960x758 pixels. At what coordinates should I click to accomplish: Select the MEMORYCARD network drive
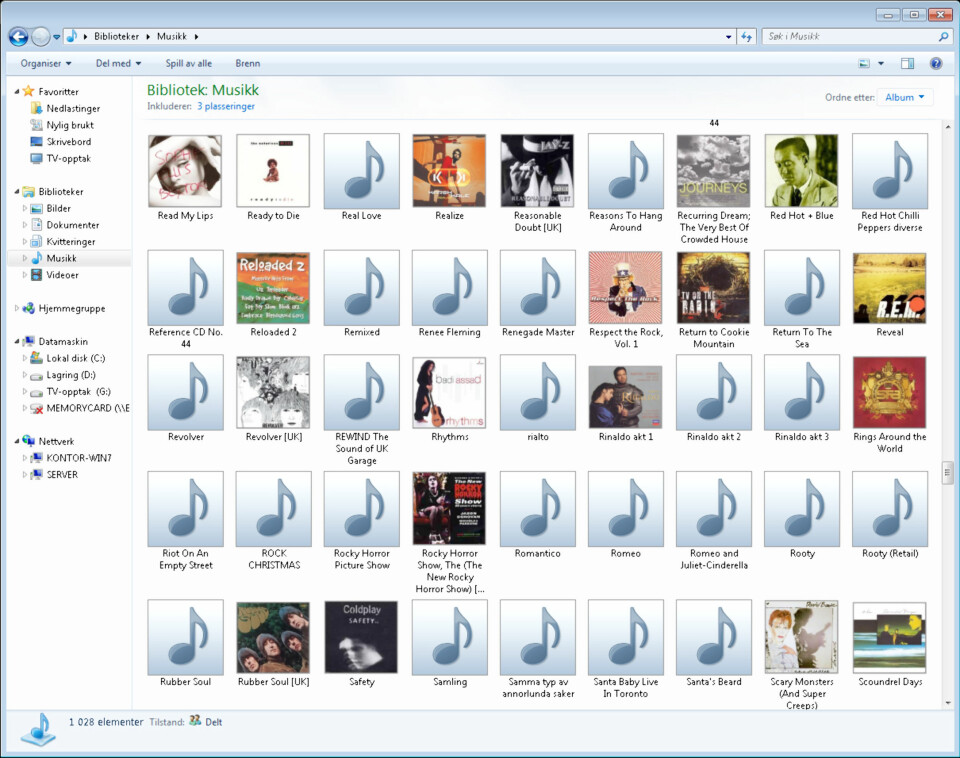(87, 408)
